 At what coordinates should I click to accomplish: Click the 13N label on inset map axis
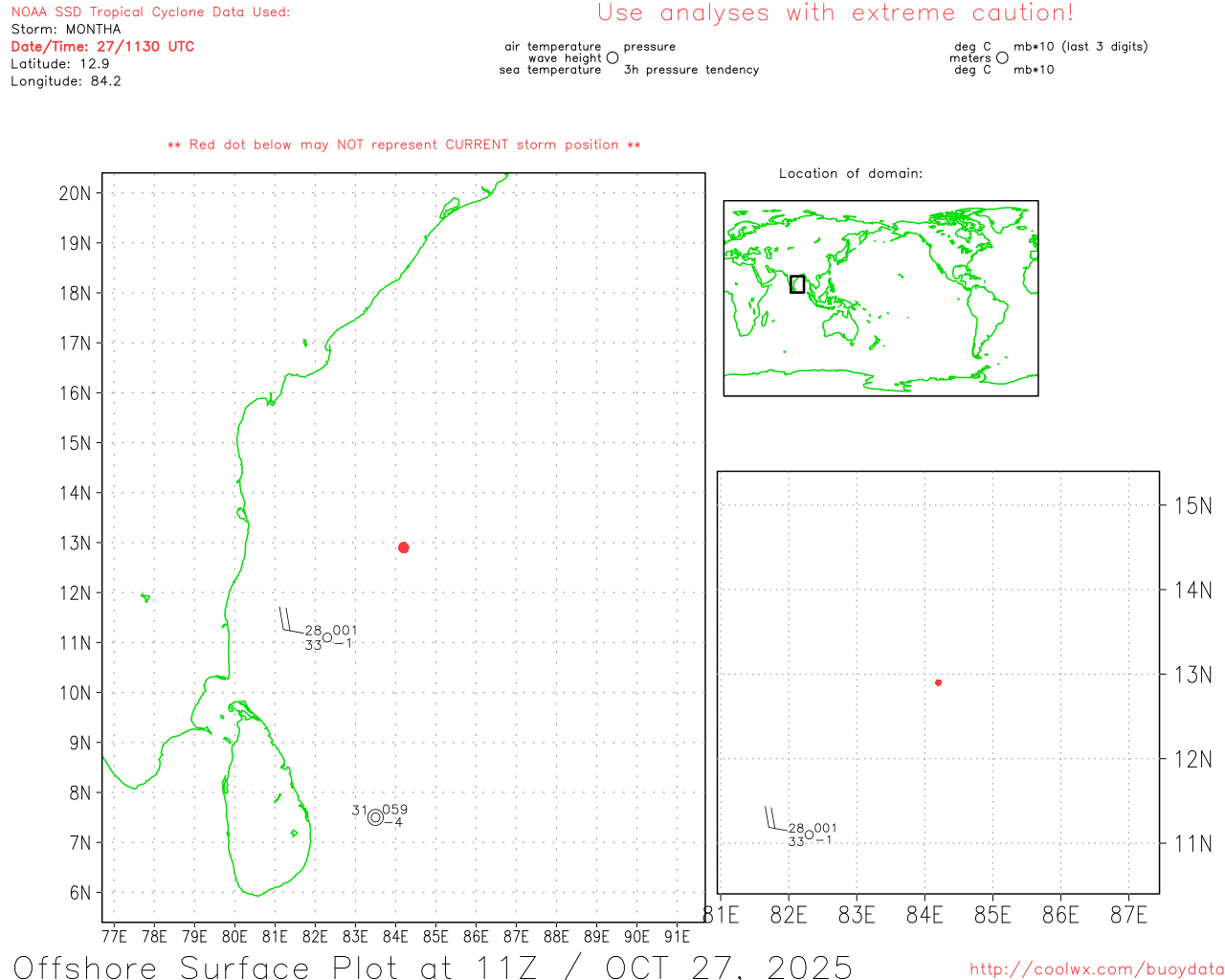(1192, 675)
